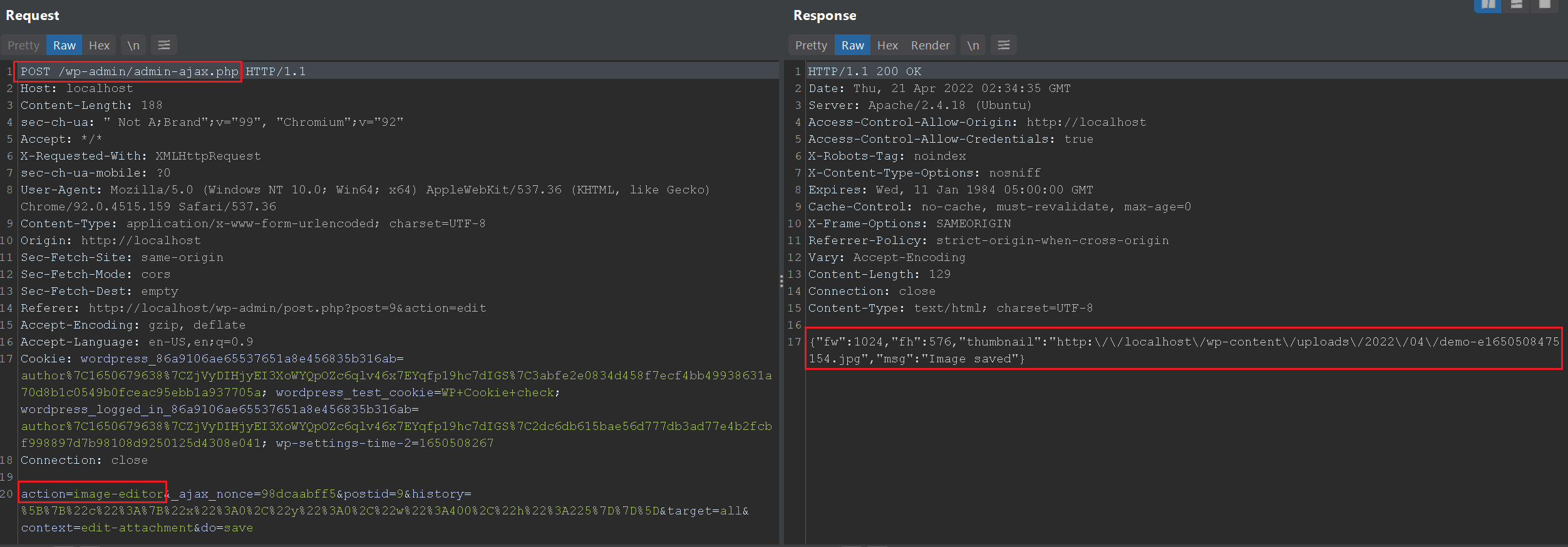Click the Access-Control-Allow-Credentials: true header
1568x547 pixels.
coord(951,139)
